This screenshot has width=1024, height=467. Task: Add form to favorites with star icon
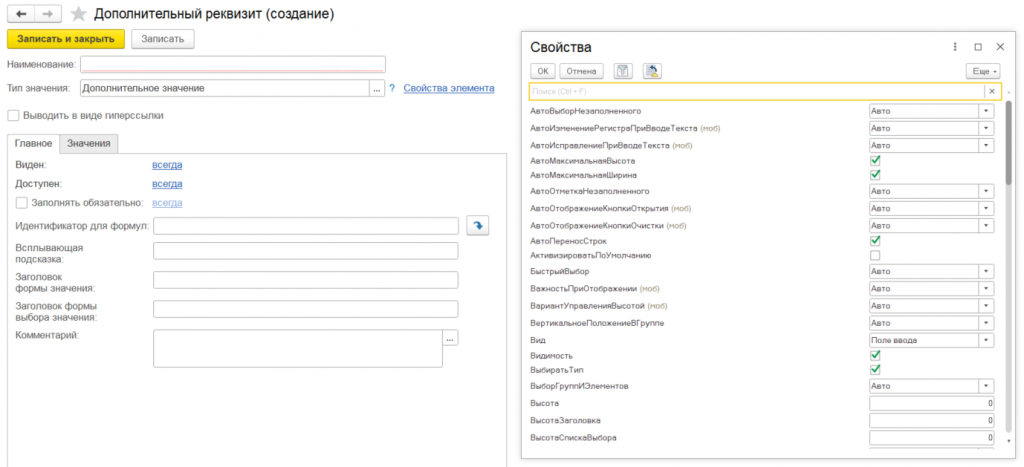[78, 15]
